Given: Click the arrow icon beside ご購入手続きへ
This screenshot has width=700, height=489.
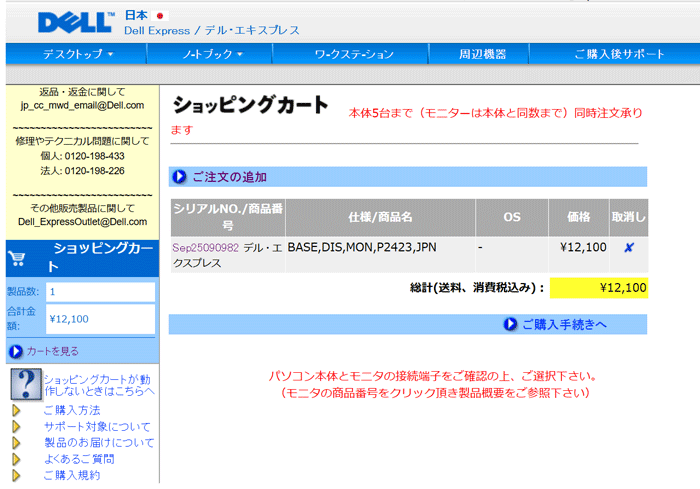Looking at the screenshot, I should pos(510,324).
